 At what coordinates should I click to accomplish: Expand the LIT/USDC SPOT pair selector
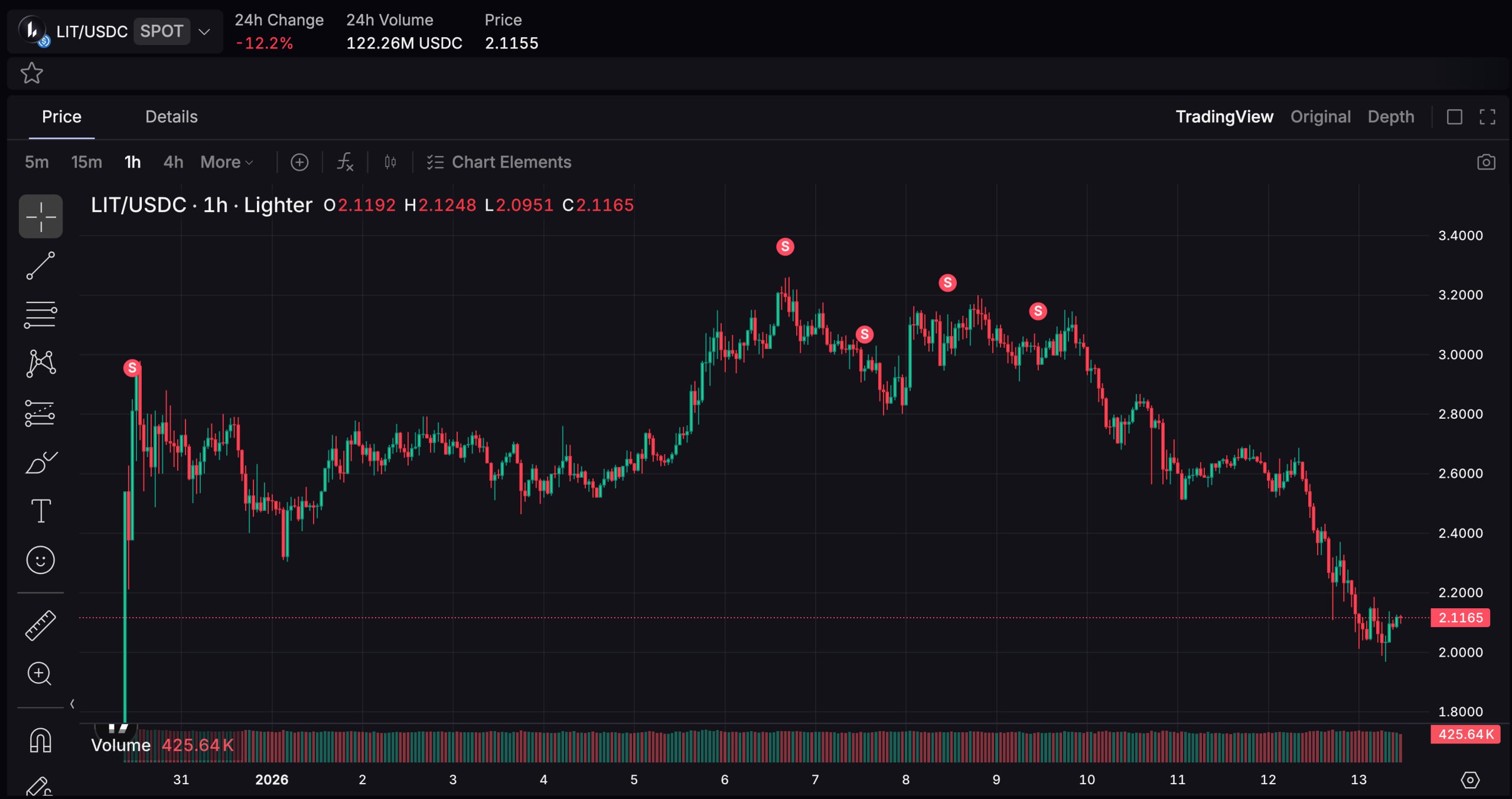click(x=204, y=31)
